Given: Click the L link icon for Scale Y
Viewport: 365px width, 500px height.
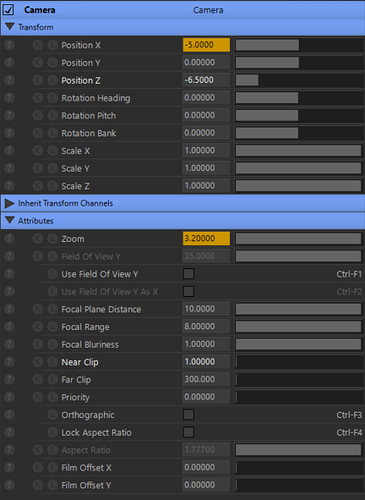Looking at the screenshot, I should click(52, 168).
